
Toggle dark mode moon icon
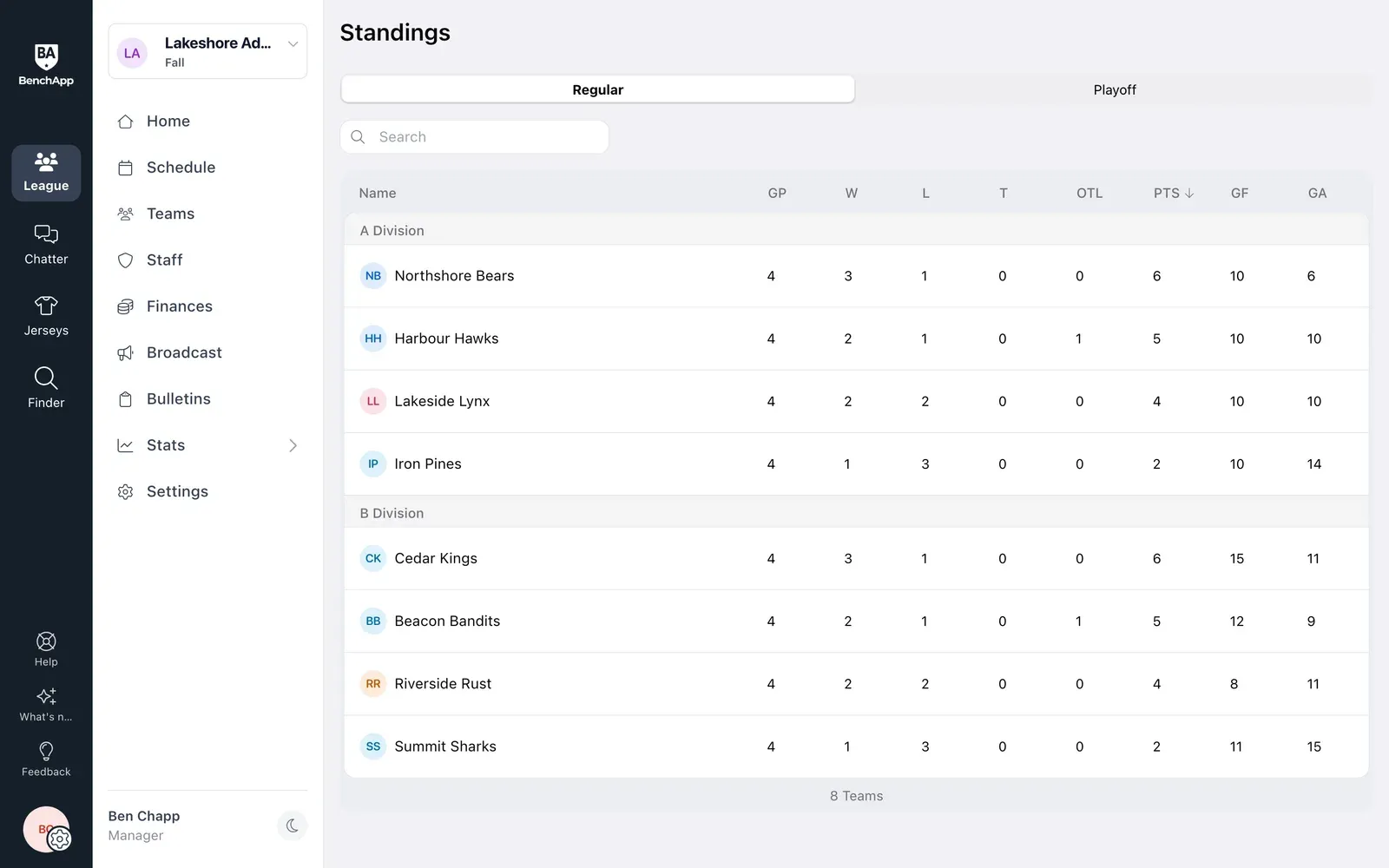click(293, 825)
